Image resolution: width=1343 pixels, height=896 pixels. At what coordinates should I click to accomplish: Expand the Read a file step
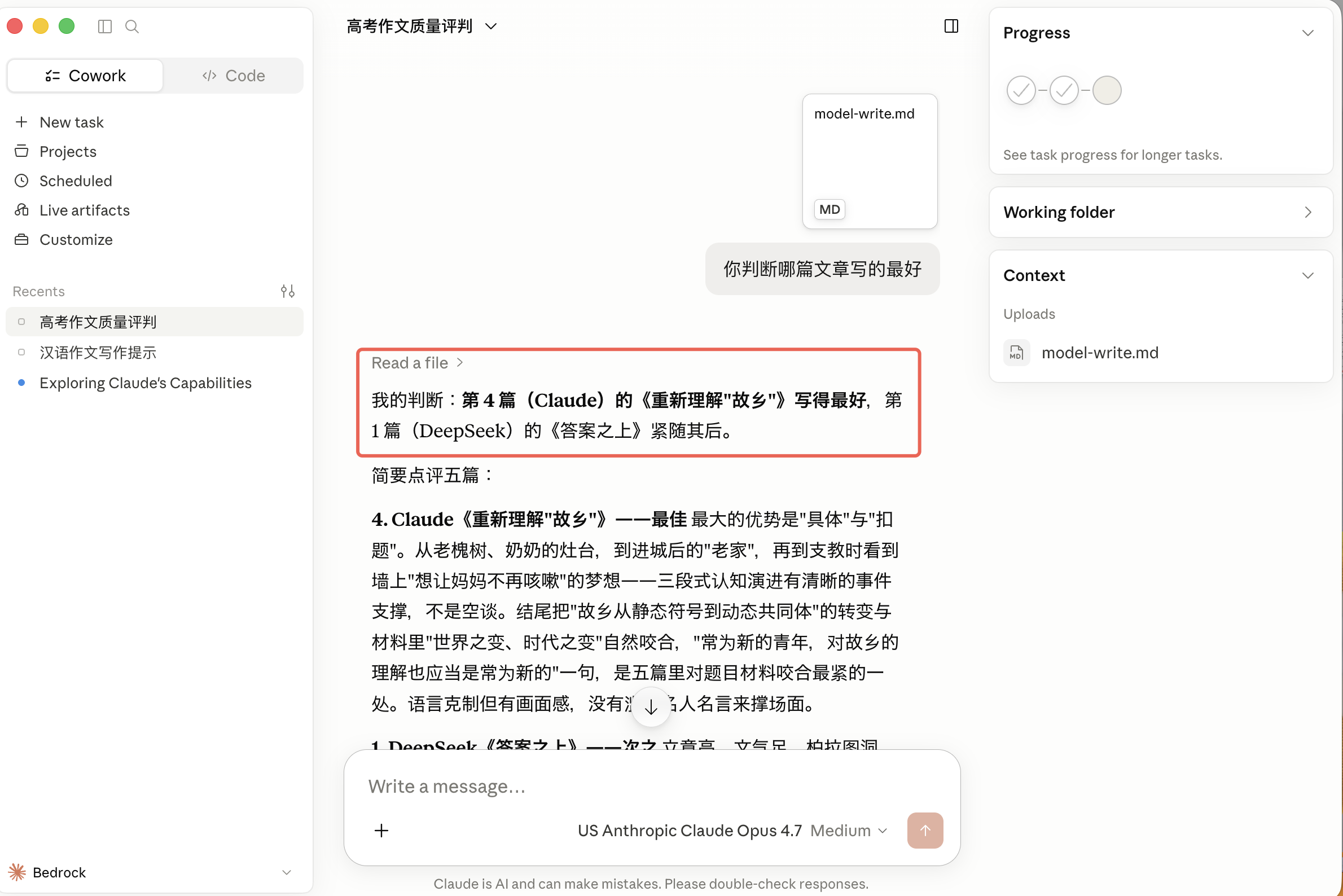(x=416, y=363)
